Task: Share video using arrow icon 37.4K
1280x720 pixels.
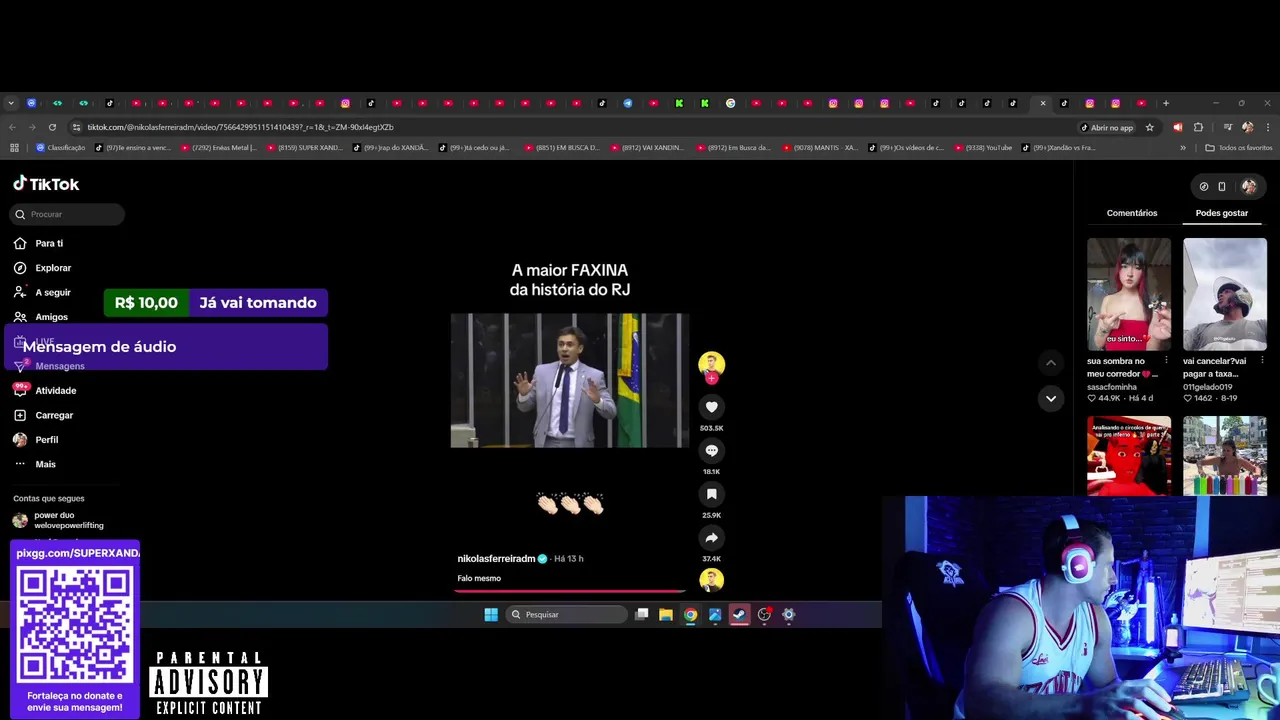Action: pos(711,538)
